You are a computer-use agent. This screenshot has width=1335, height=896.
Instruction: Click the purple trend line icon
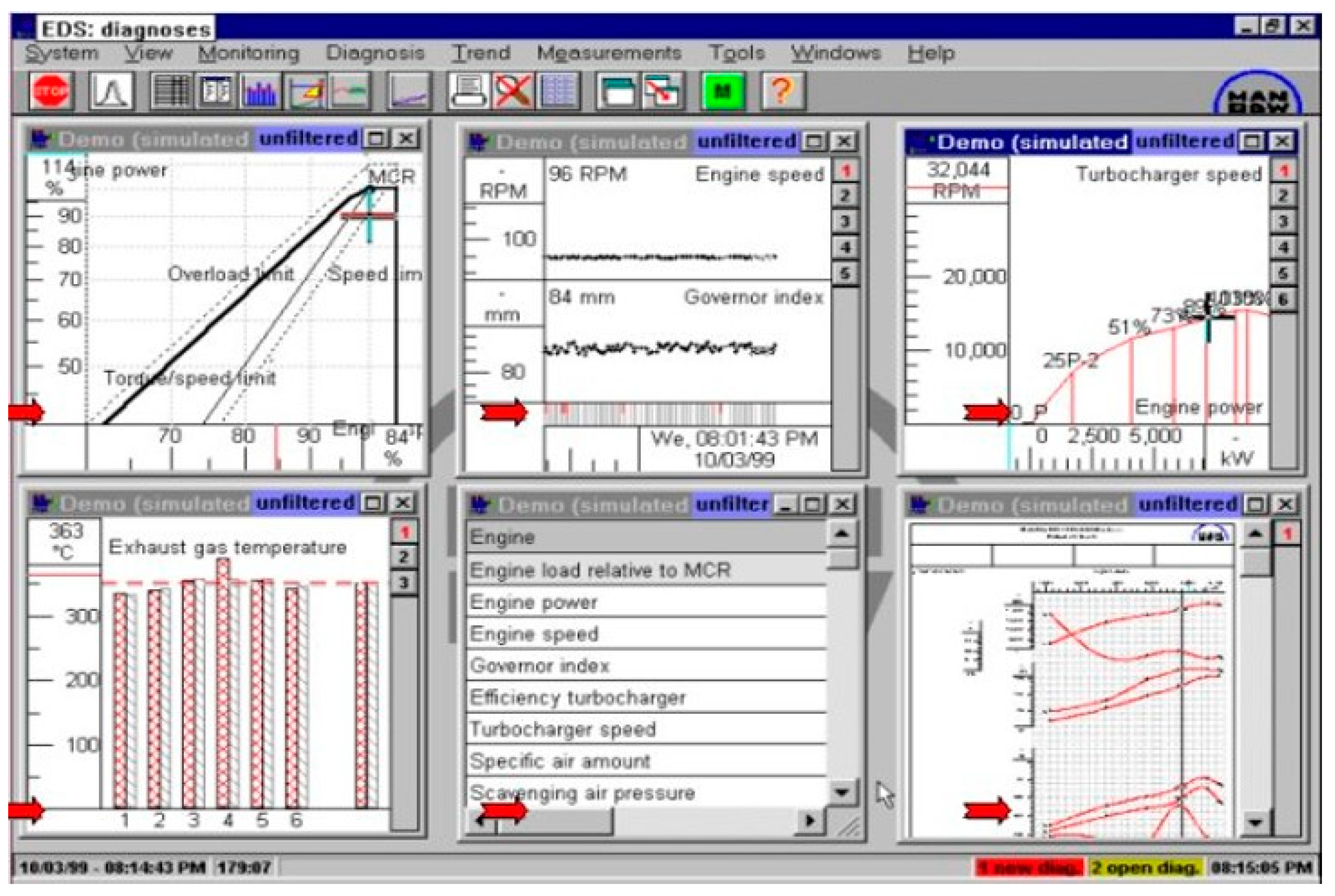coord(408,92)
